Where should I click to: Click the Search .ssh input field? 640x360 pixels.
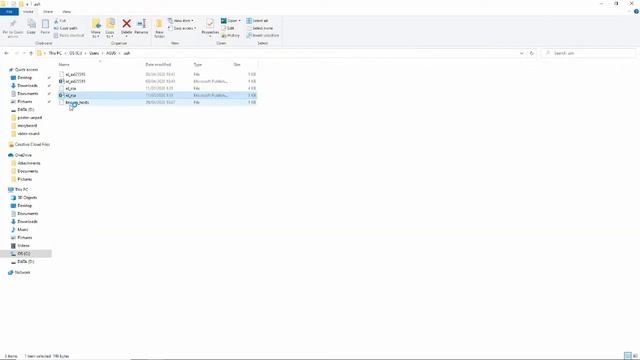[x=589, y=53]
